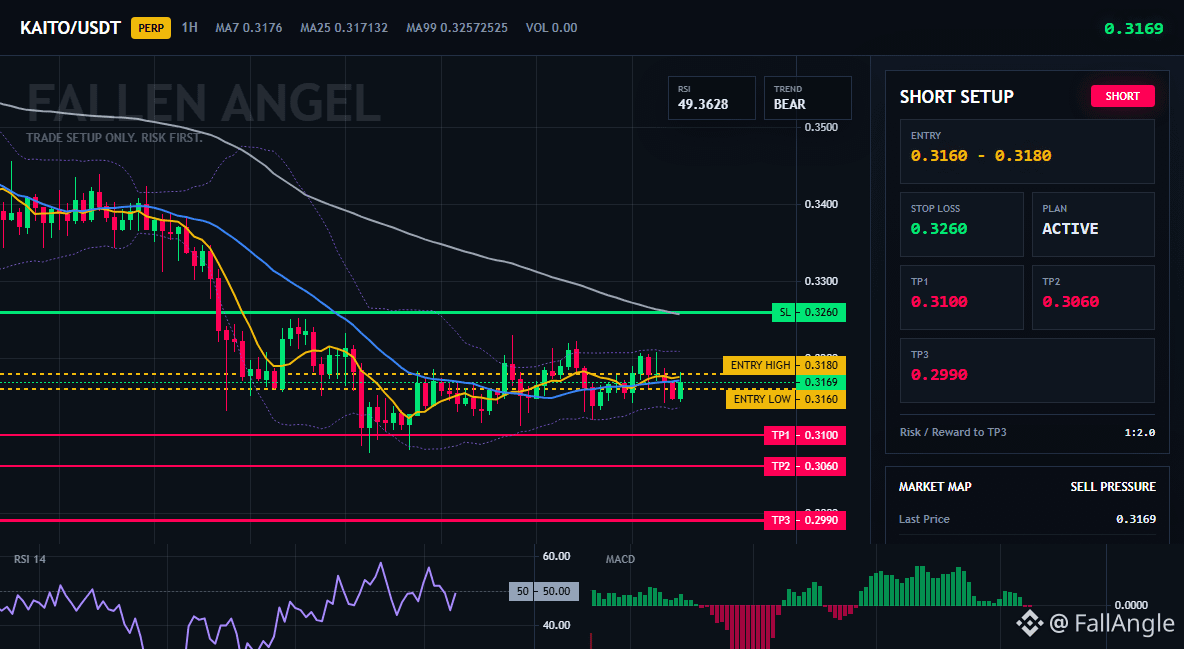1184x649 pixels.
Task: Click the ENTRY LOW 0.3160 chart tag
Action: click(x=786, y=399)
